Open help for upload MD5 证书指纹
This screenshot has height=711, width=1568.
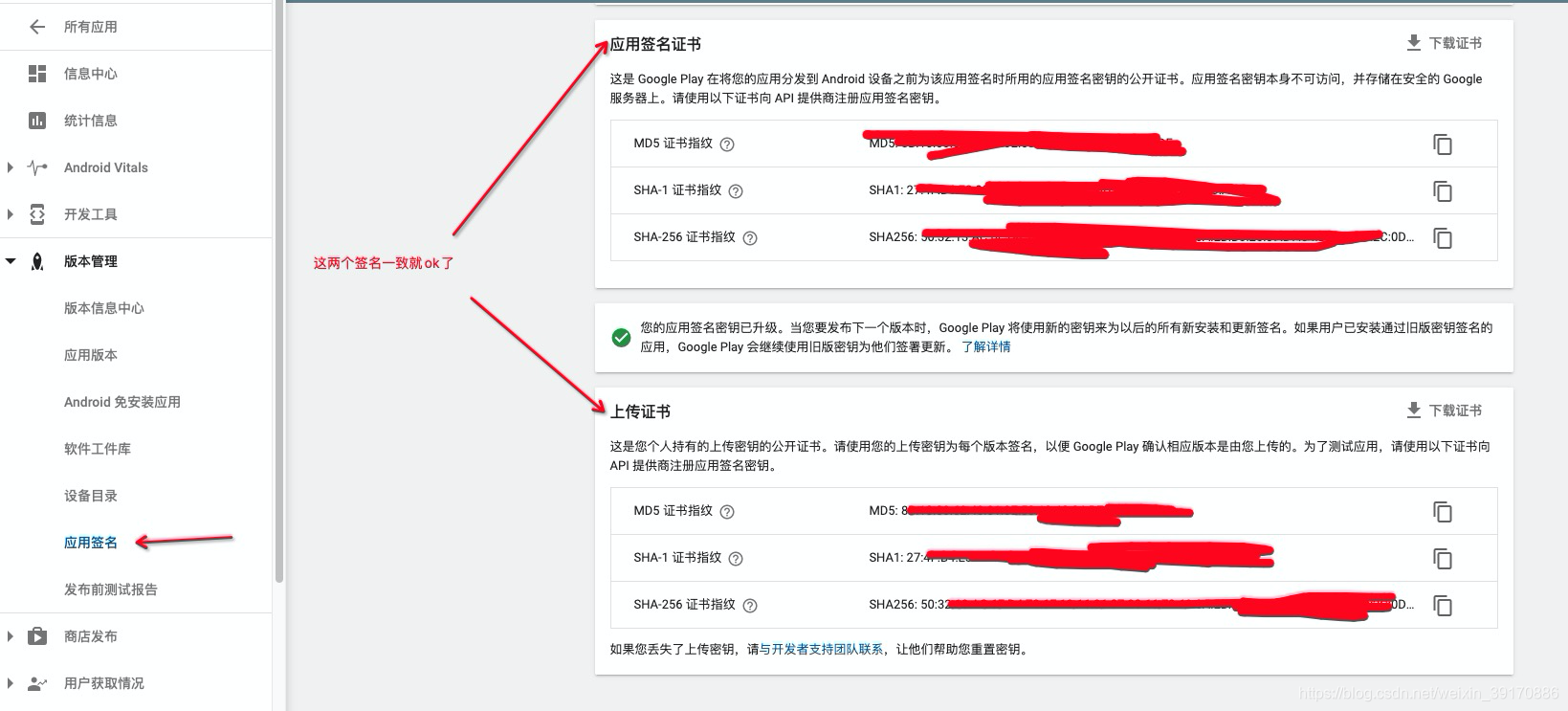pos(727,512)
